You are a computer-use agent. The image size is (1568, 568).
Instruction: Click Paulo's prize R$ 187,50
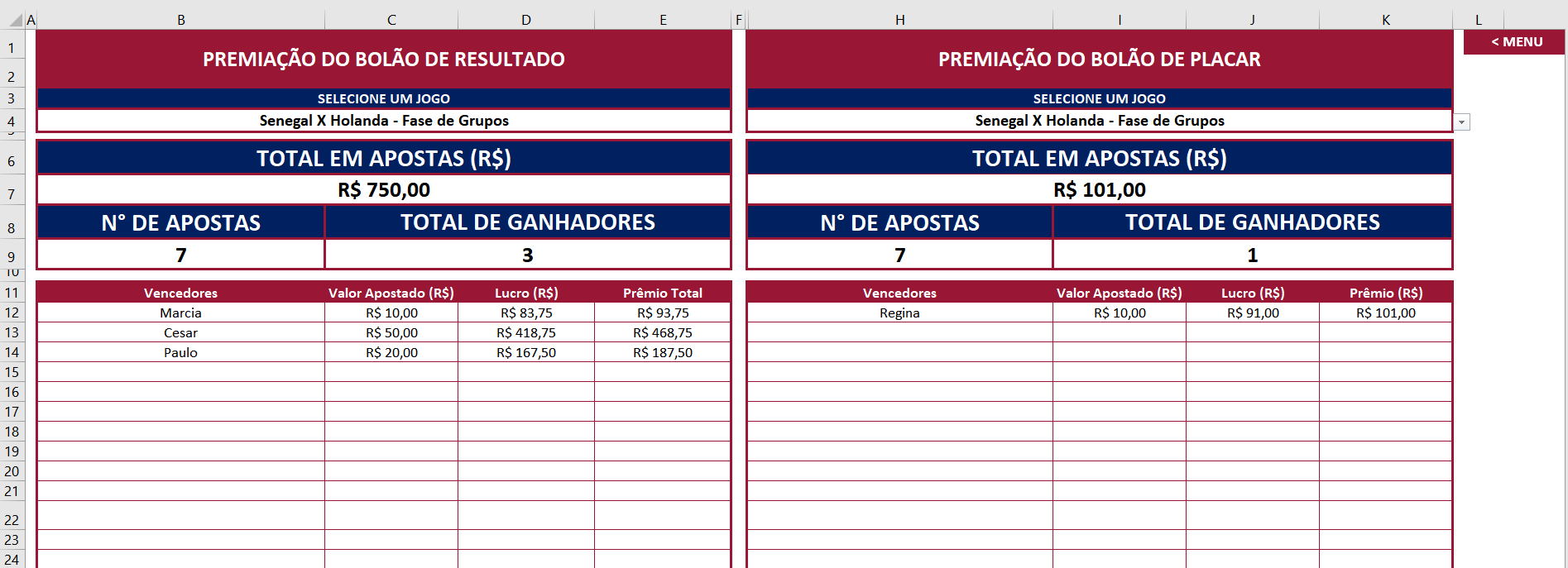[x=663, y=353]
